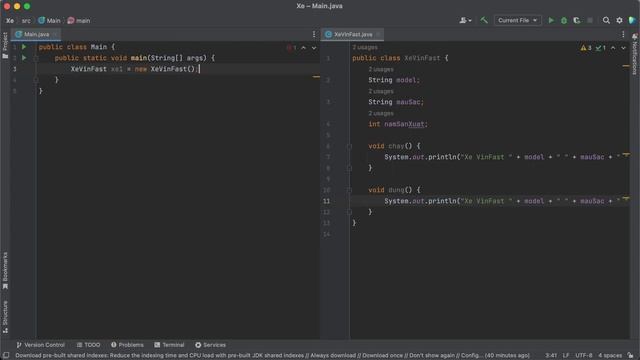Go to previous highlighted error in Main.java
640x360 pixels.
pos(303,48)
